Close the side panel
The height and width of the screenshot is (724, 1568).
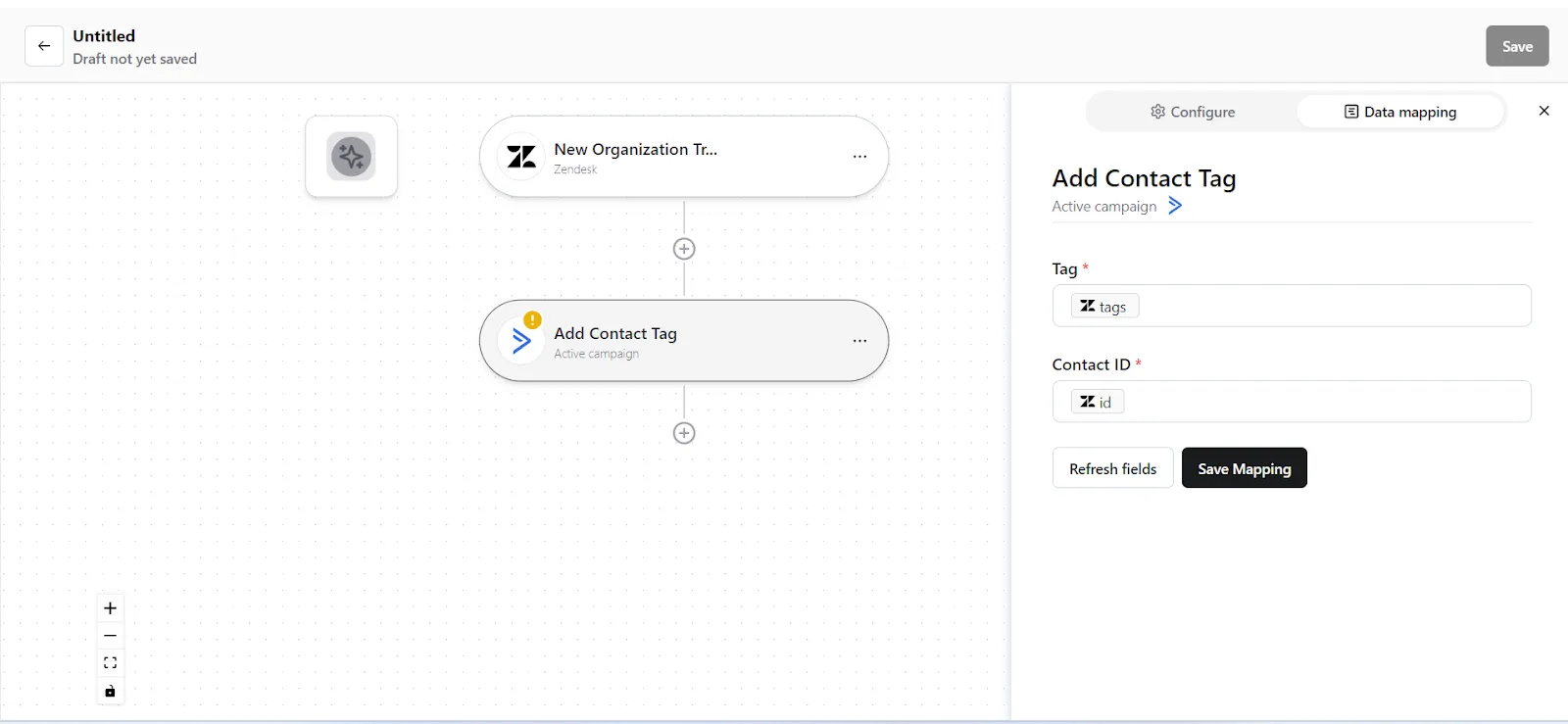(1543, 111)
